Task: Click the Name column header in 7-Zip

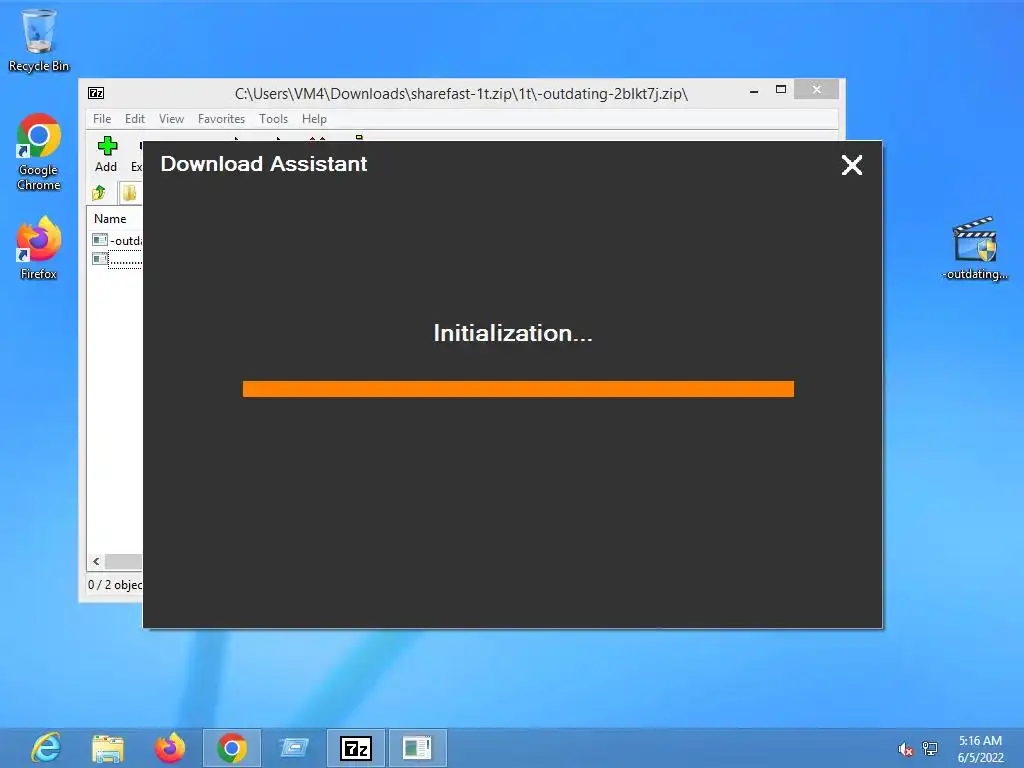Action: [x=110, y=219]
